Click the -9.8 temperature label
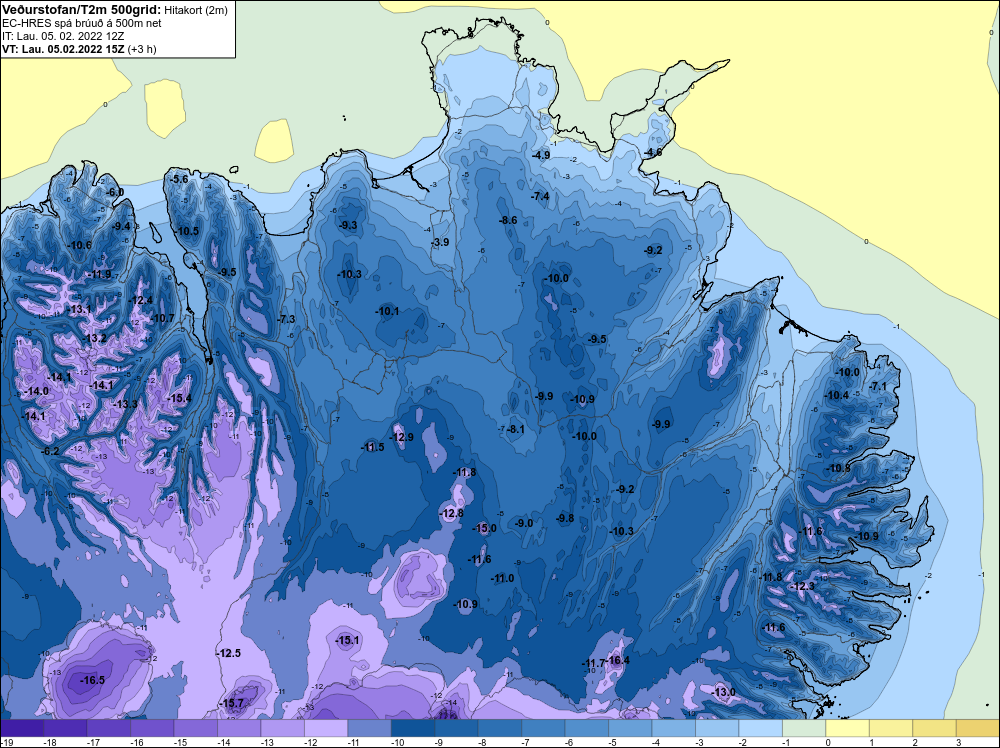This screenshot has height=748, width=1000. pos(565,518)
